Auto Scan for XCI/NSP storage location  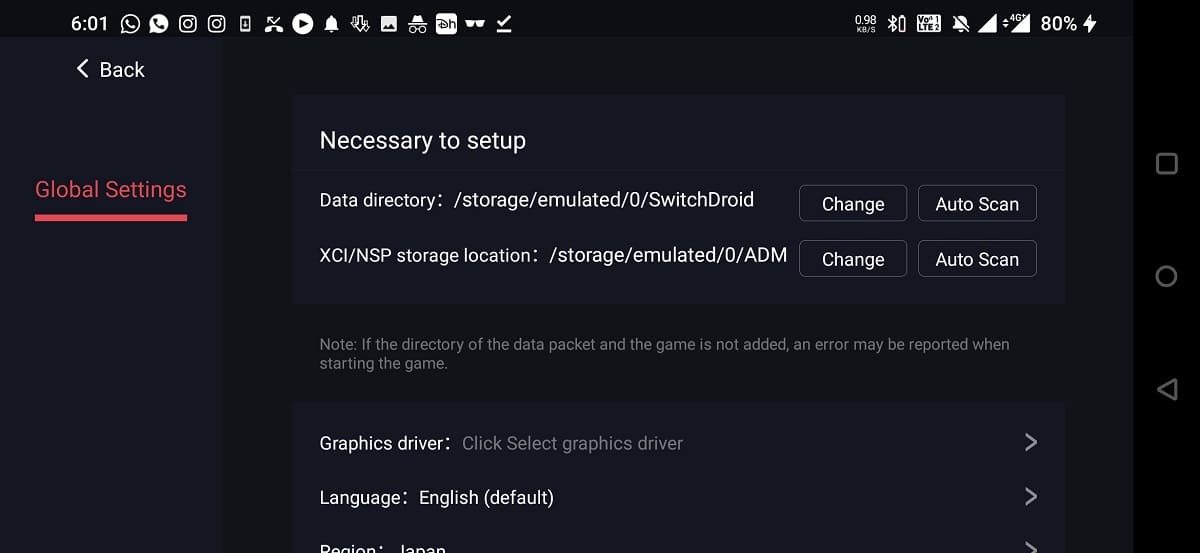[977, 258]
